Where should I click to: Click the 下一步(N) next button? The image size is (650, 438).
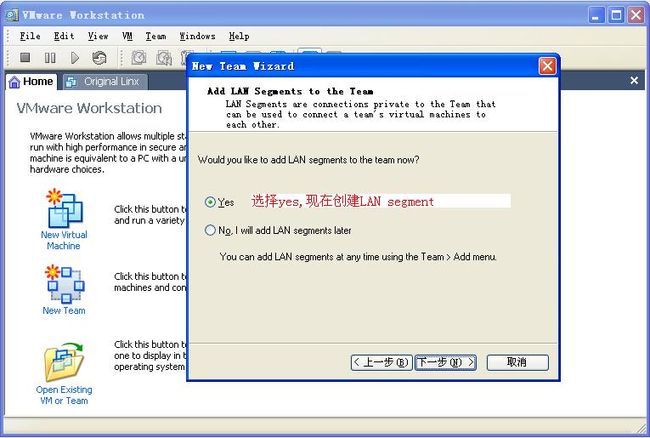pyautogui.click(x=446, y=363)
